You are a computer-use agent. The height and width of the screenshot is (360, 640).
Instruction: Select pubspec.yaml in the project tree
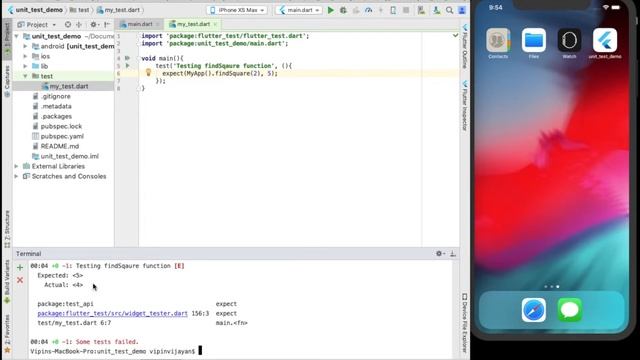click(x=64, y=136)
